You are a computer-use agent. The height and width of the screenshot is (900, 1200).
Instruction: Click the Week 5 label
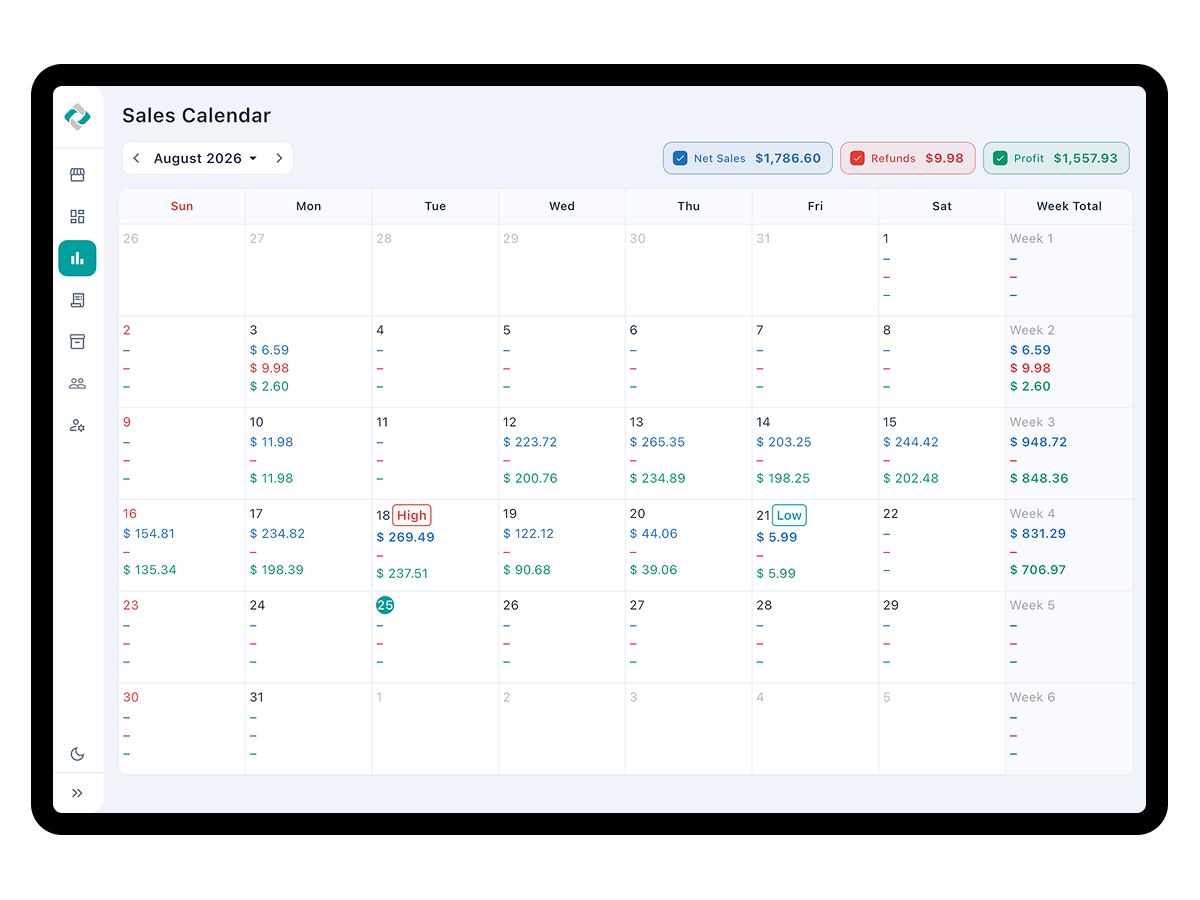coord(1032,605)
